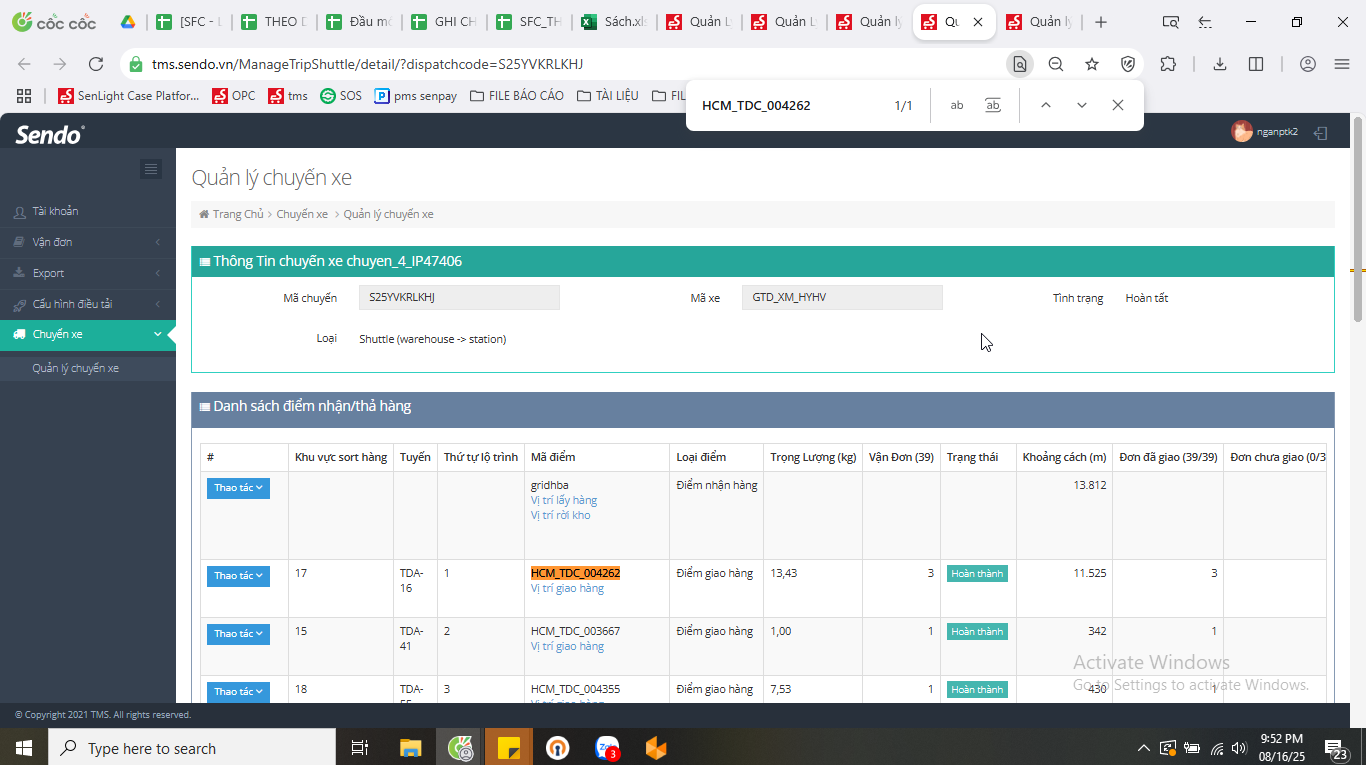
Task: Open Thao tác dropdown for HCM_TDC_004262 row
Action: point(238,576)
